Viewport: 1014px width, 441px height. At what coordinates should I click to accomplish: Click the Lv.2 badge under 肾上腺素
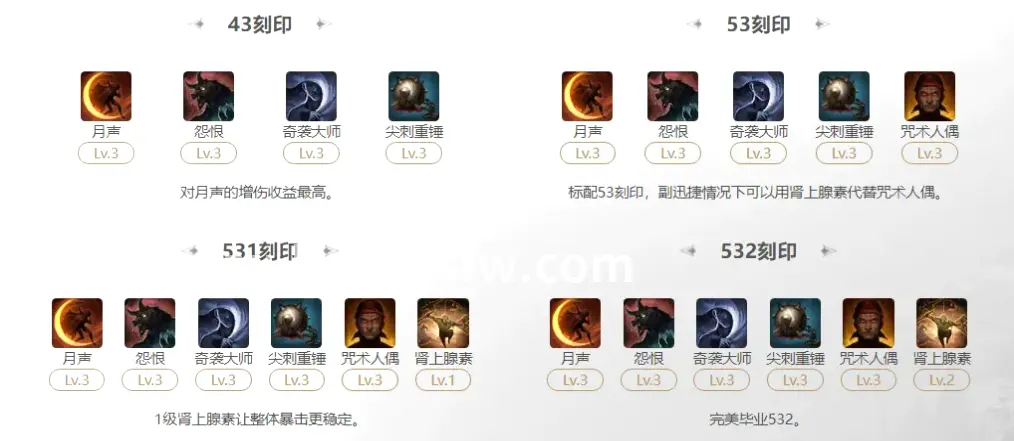[x=942, y=380]
